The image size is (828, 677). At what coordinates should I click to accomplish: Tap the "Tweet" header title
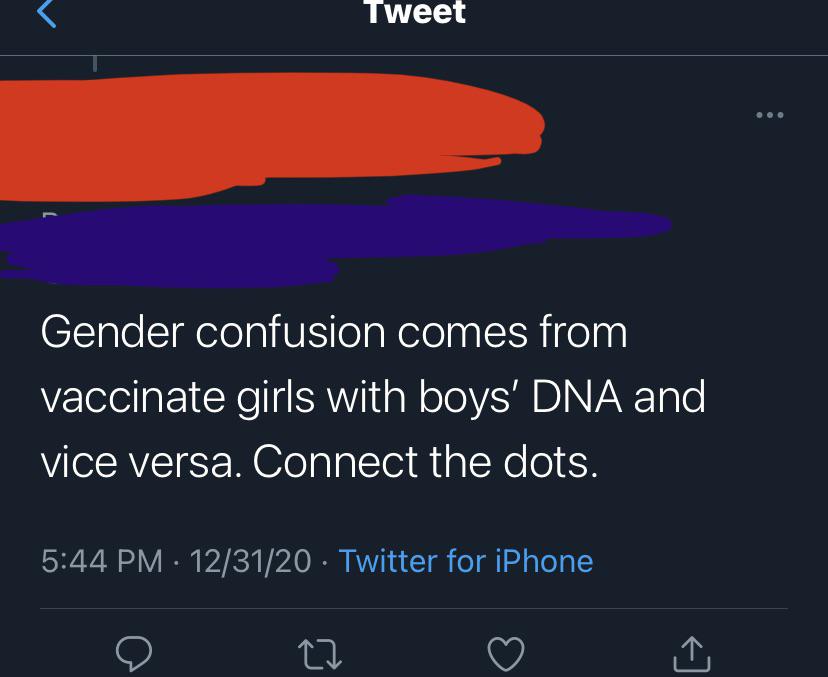[x=414, y=13]
